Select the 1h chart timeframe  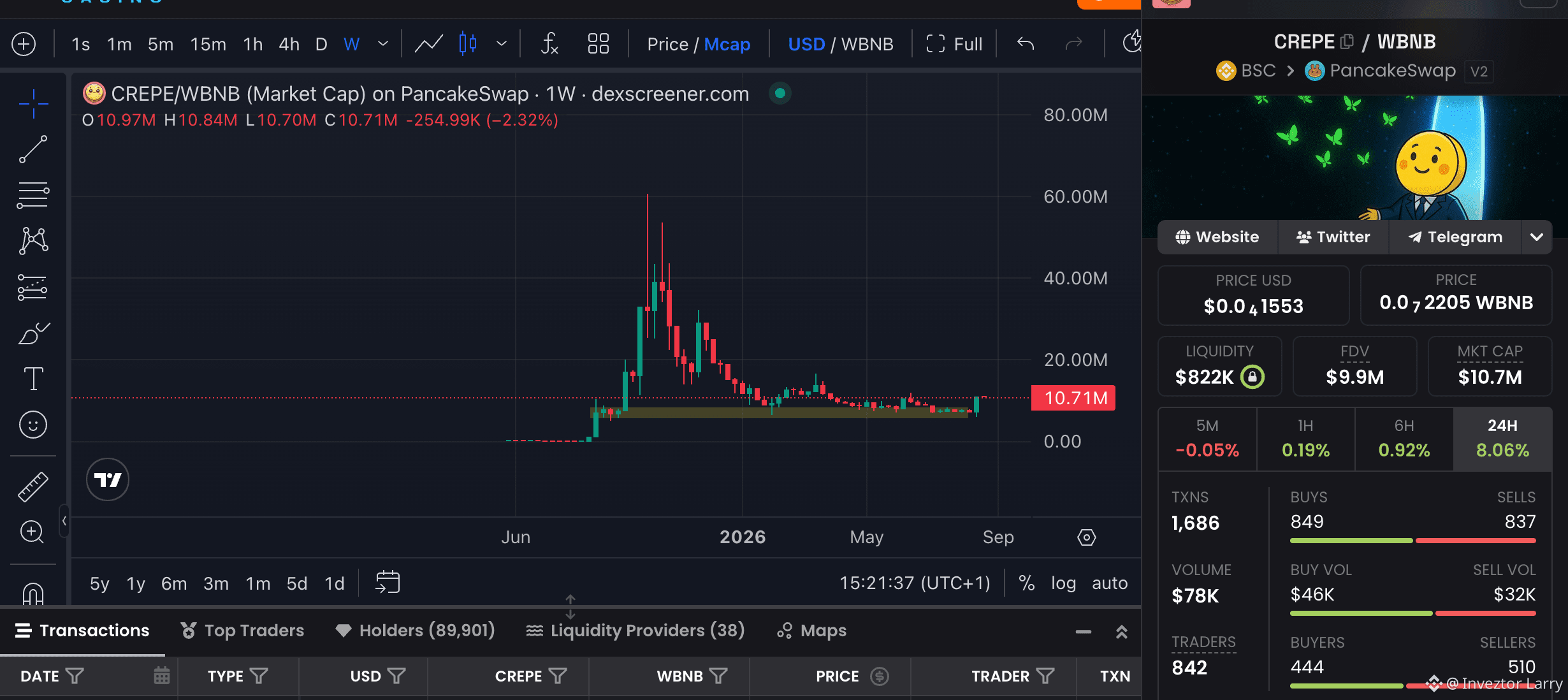click(252, 44)
